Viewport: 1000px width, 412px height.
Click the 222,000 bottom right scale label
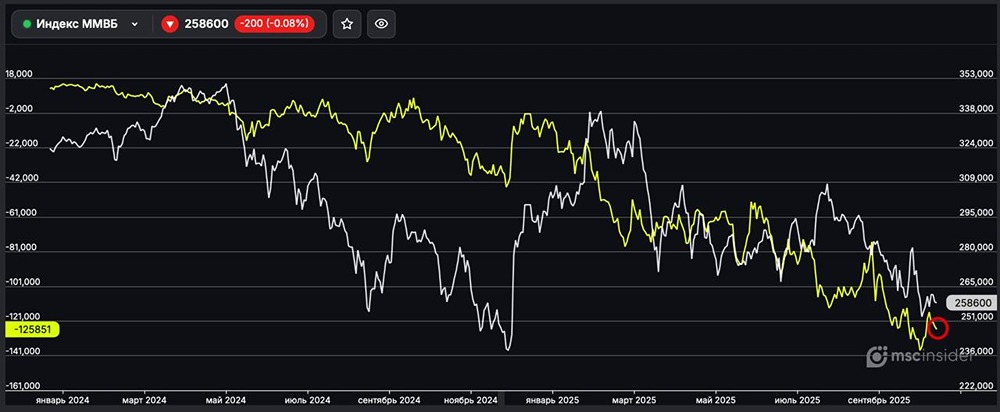point(974,385)
